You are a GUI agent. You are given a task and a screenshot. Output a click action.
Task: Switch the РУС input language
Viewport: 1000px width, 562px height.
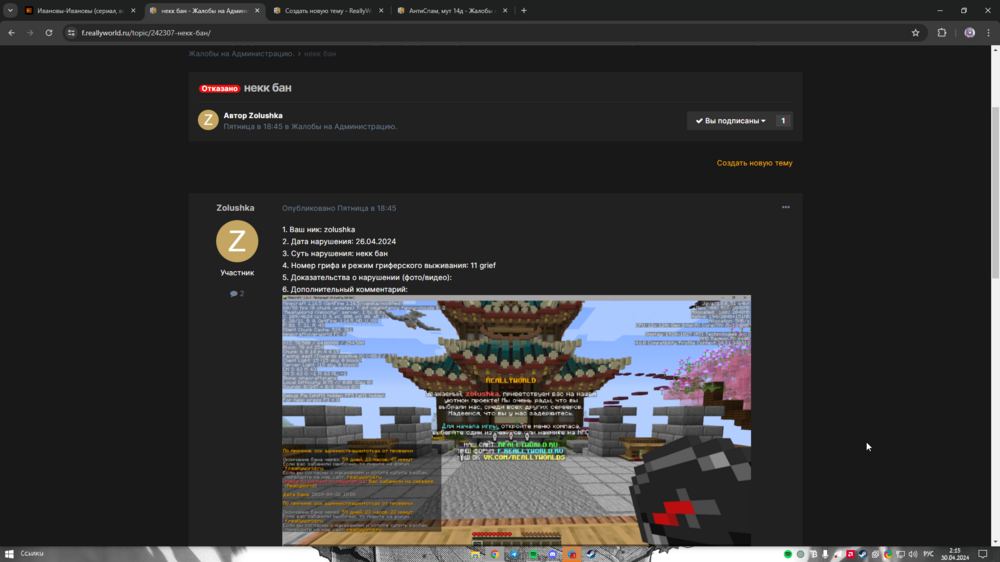929,554
